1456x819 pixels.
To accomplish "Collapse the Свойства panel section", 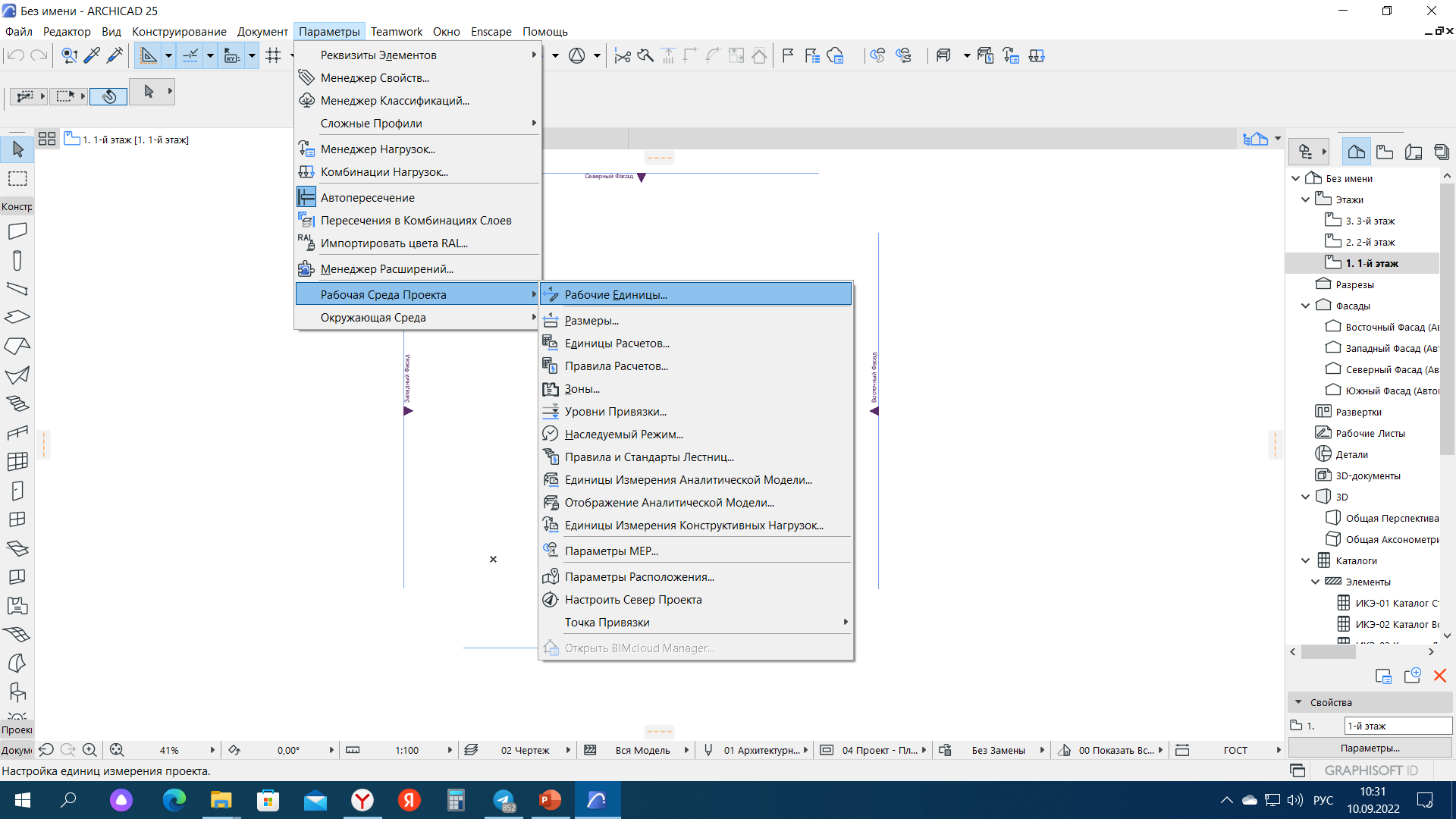I will point(1298,702).
